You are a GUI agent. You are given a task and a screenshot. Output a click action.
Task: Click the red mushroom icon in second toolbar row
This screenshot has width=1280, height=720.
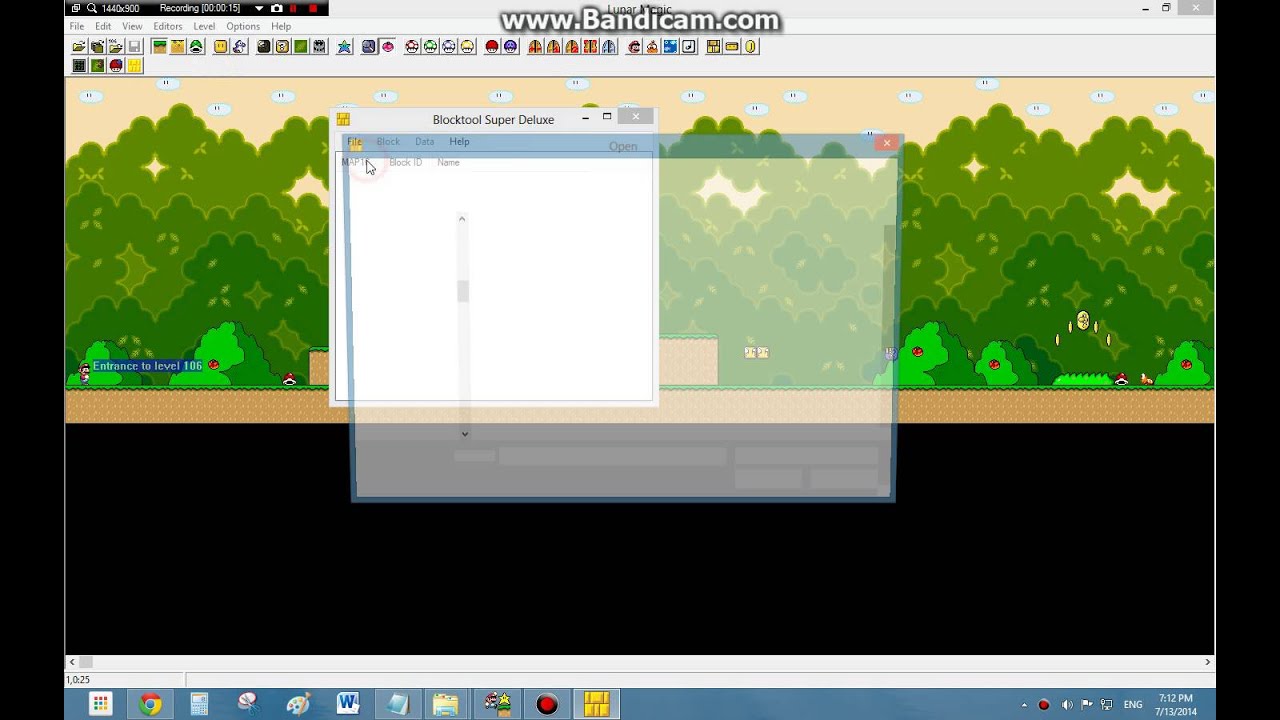(116, 65)
